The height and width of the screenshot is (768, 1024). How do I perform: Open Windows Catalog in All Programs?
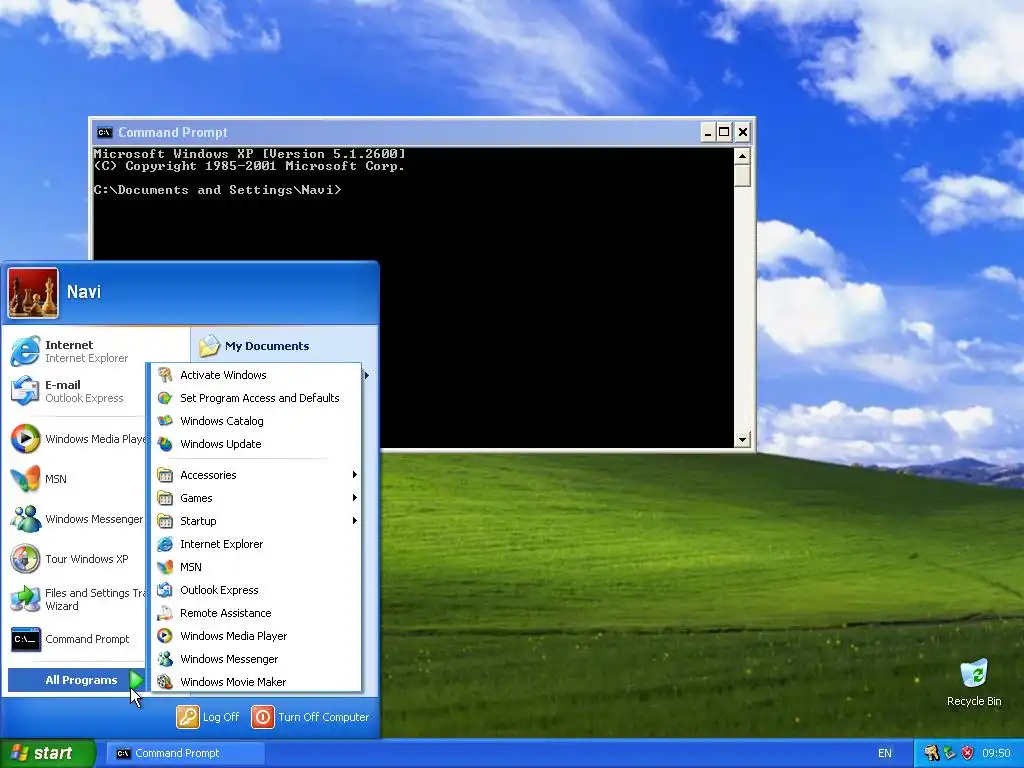click(256, 421)
